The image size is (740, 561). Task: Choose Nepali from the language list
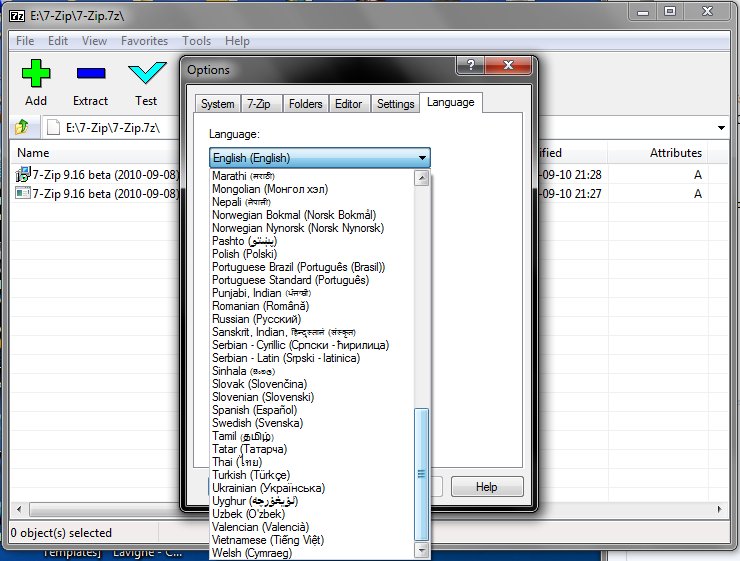tap(311, 202)
